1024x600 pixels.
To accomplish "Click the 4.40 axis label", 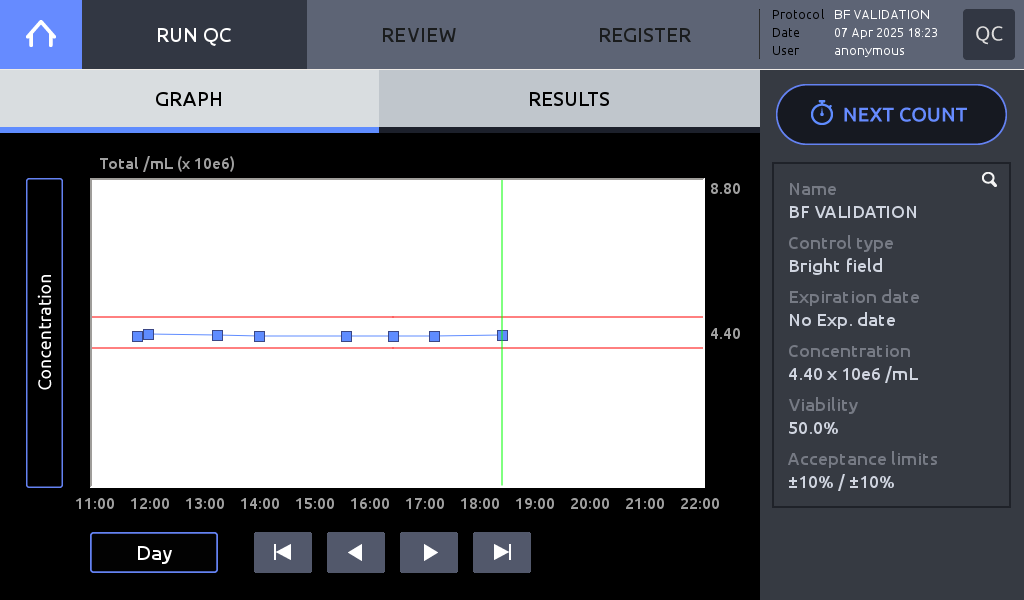I will click(726, 334).
